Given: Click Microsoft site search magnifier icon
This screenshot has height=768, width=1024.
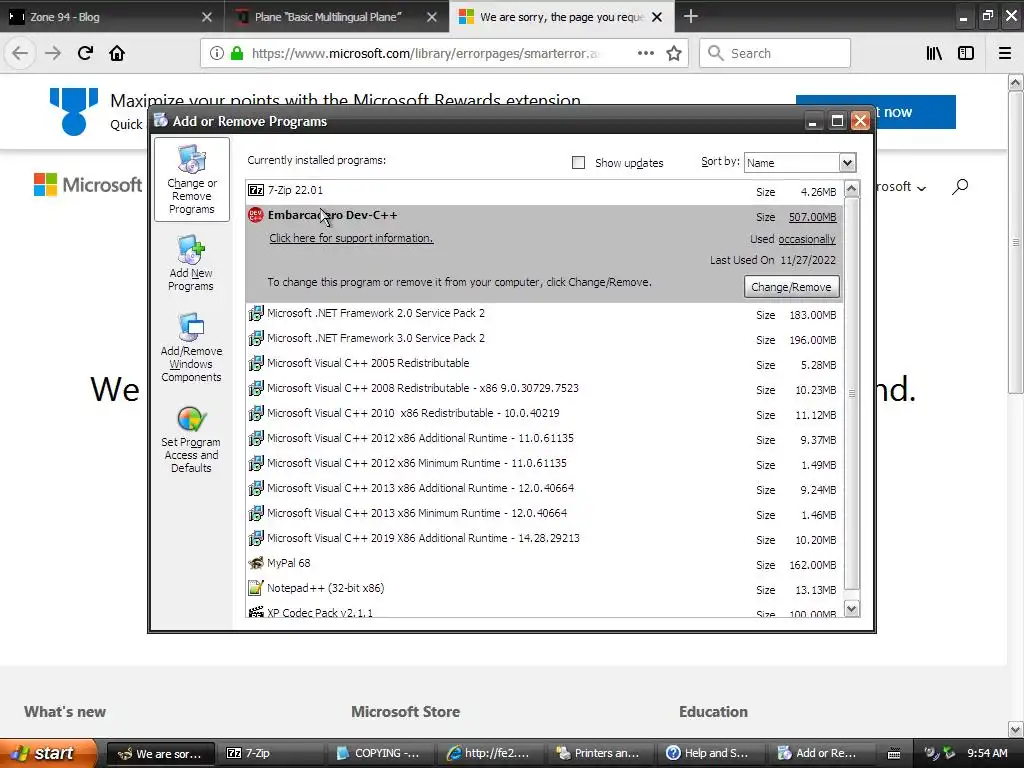Looking at the screenshot, I should click(x=959, y=187).
